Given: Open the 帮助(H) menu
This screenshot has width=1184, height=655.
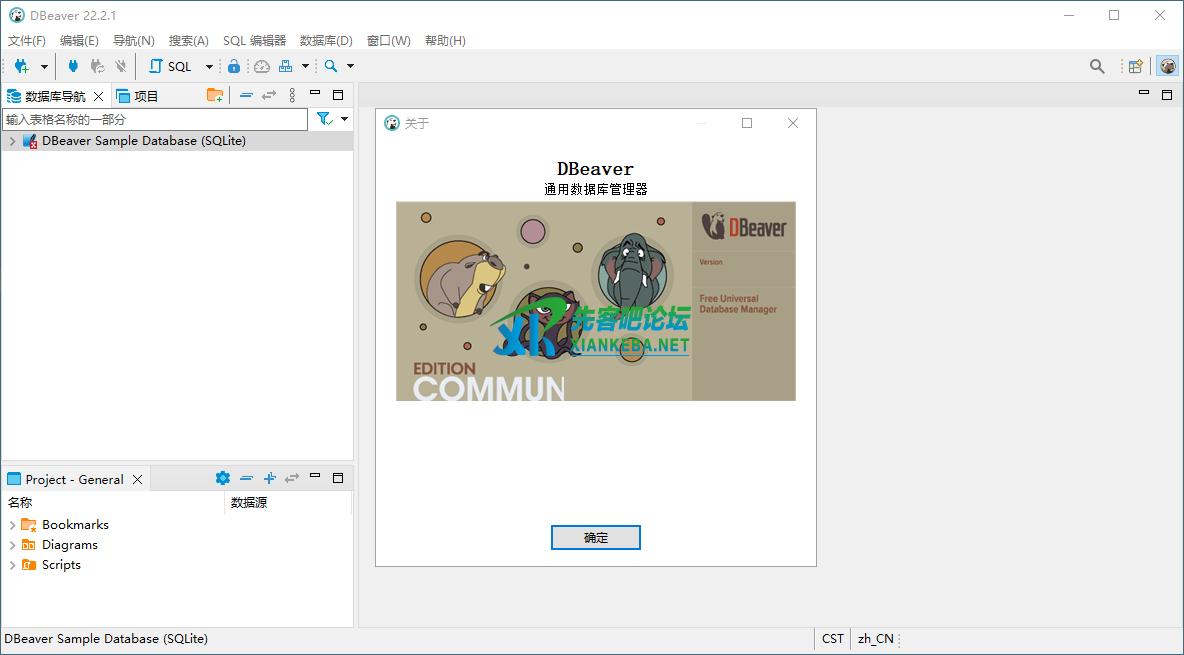Looking at the screenshot, I should tap(445, 40).
